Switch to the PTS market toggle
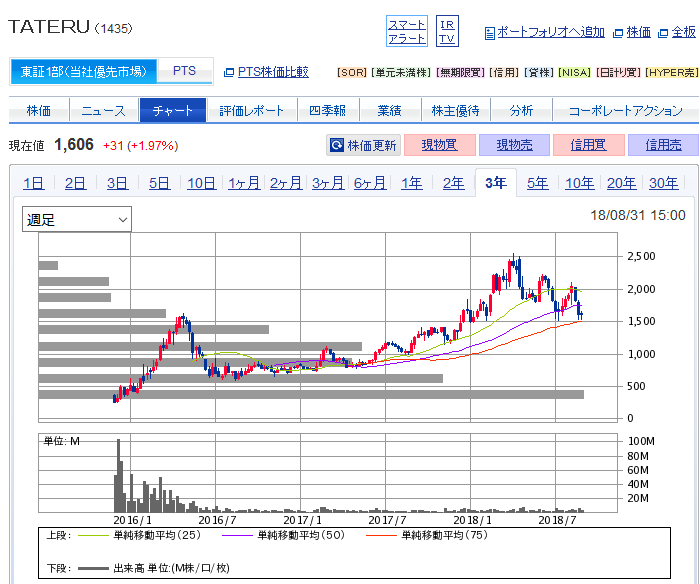 point(185,72)
